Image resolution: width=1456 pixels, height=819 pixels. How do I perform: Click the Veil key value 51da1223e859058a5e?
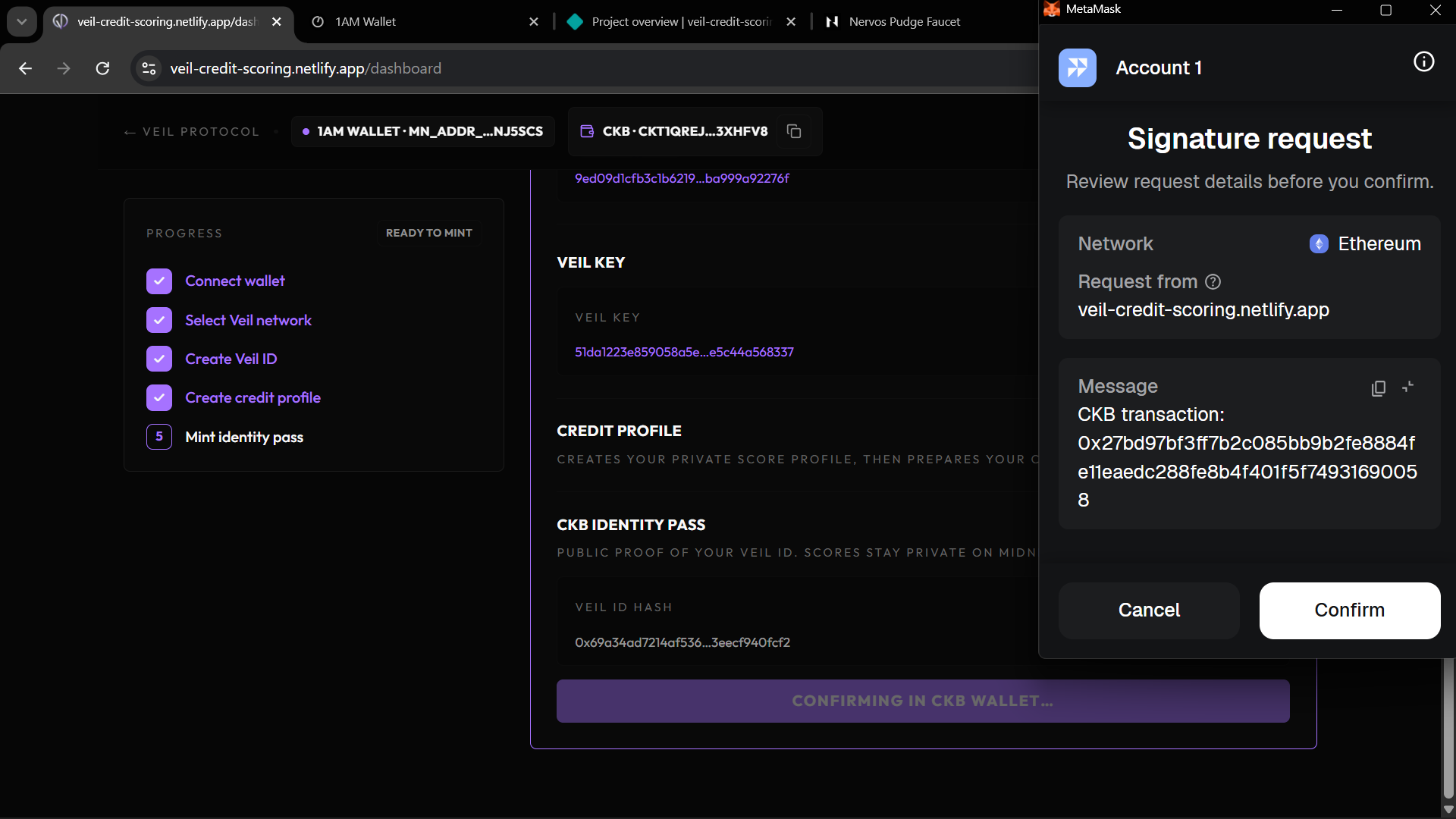click(684, 352)
